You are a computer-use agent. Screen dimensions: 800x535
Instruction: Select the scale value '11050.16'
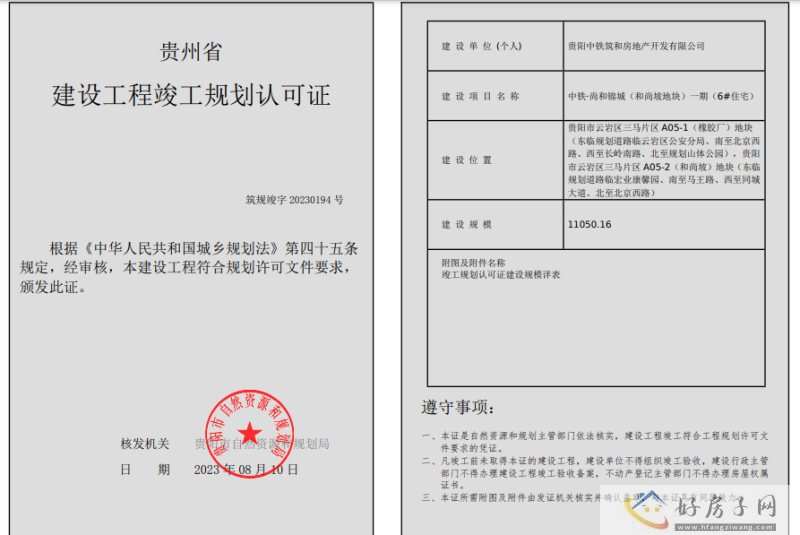click(589, 224)
